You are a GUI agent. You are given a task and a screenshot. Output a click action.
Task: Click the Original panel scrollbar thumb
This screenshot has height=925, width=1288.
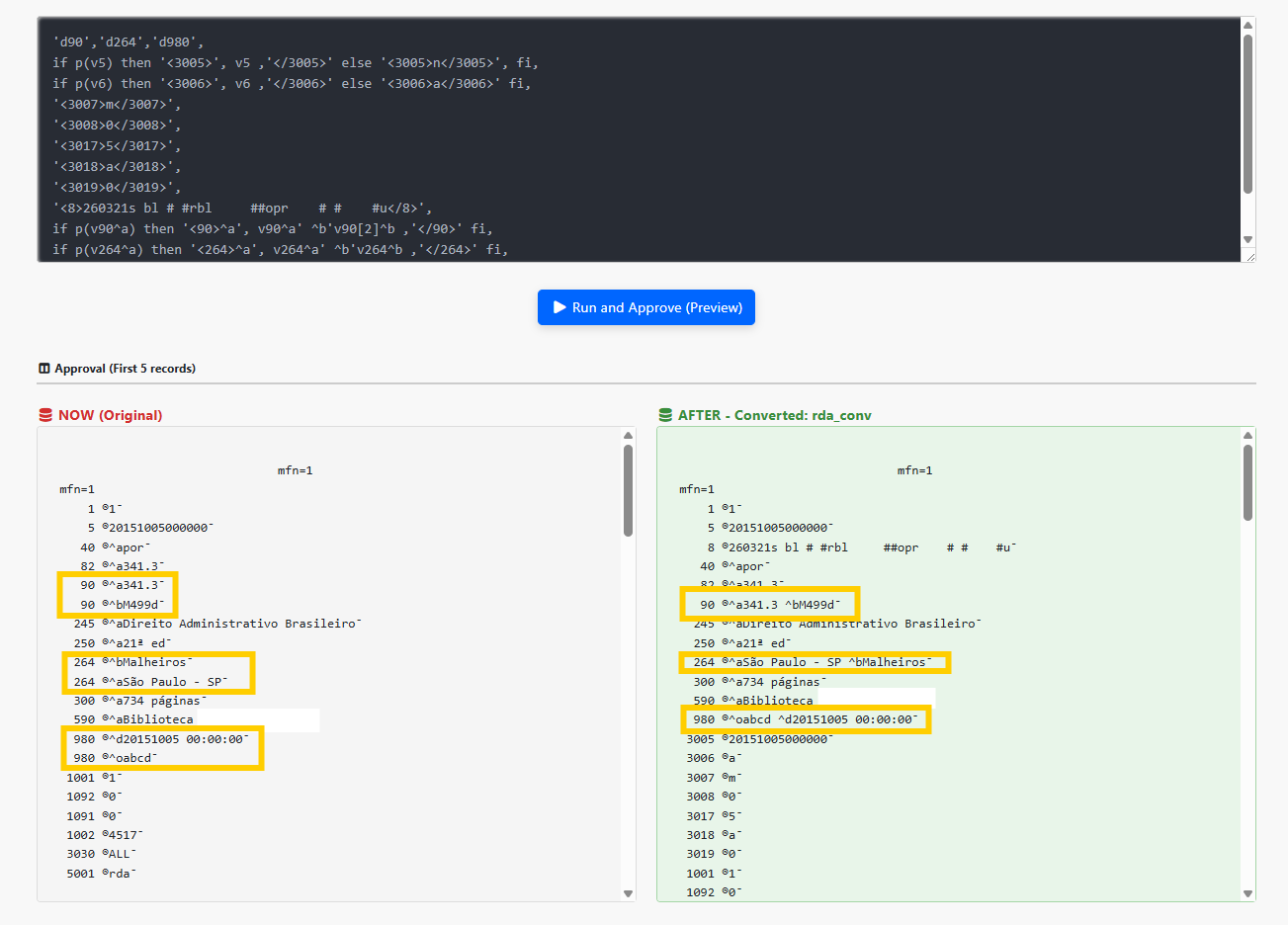pos(628,489)
